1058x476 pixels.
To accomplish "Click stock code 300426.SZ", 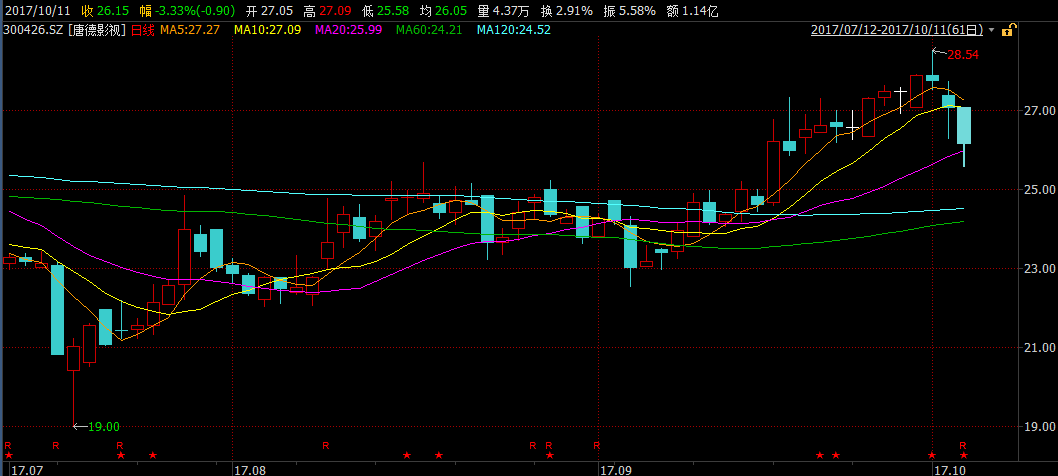I will click(33, 30).
